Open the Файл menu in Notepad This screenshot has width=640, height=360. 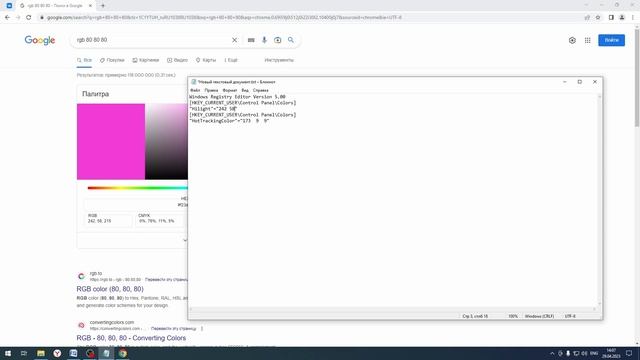[x=195, y=90]
